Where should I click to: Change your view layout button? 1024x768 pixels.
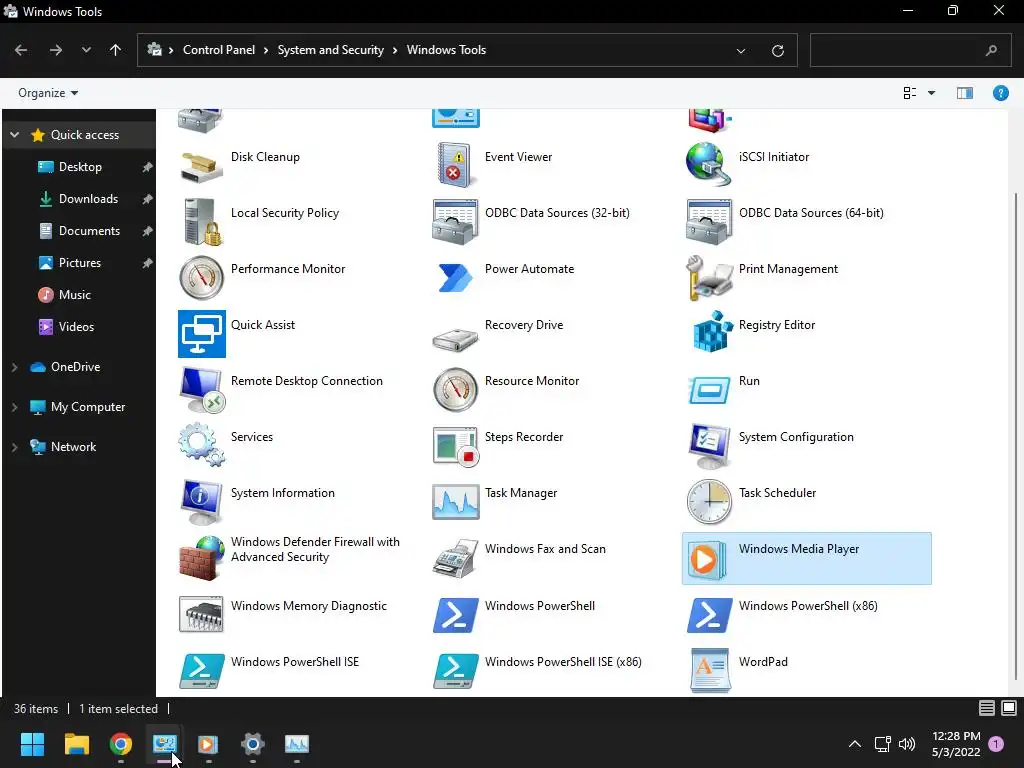910,93
